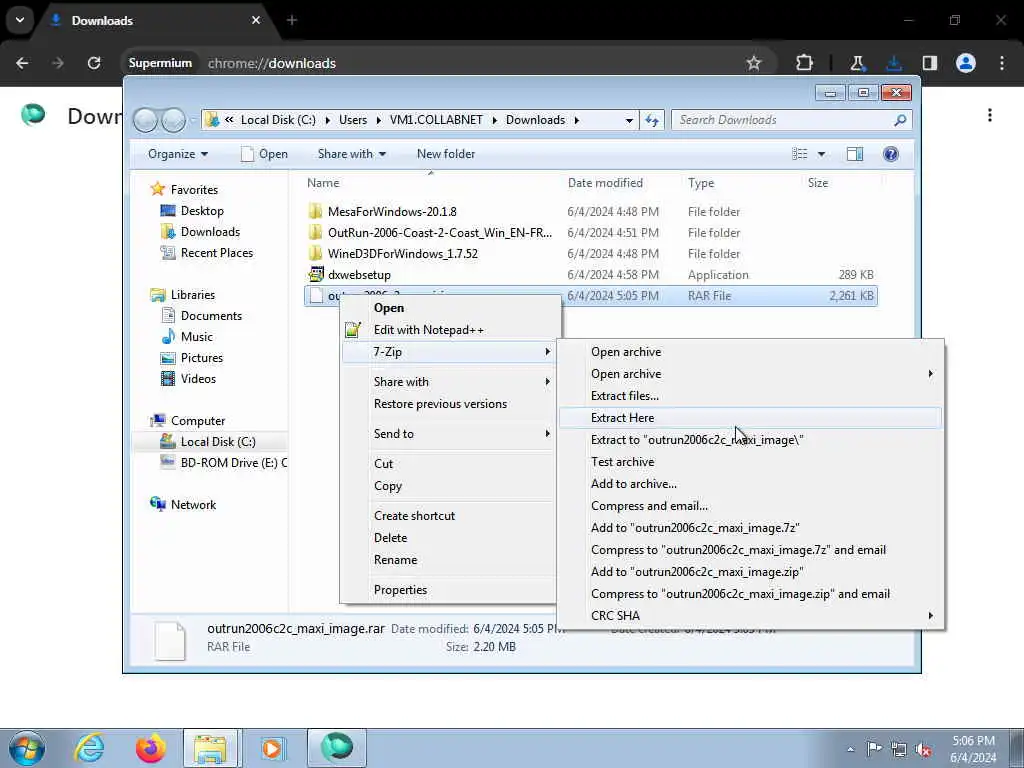Click the Explorer help icon
The height and width of the screenshot is (768, 1024).
click(x=890, y=154)
